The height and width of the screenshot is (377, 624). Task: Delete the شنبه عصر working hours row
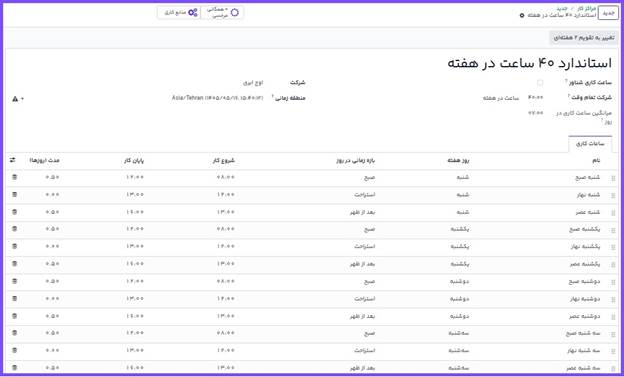click(15, 212)
